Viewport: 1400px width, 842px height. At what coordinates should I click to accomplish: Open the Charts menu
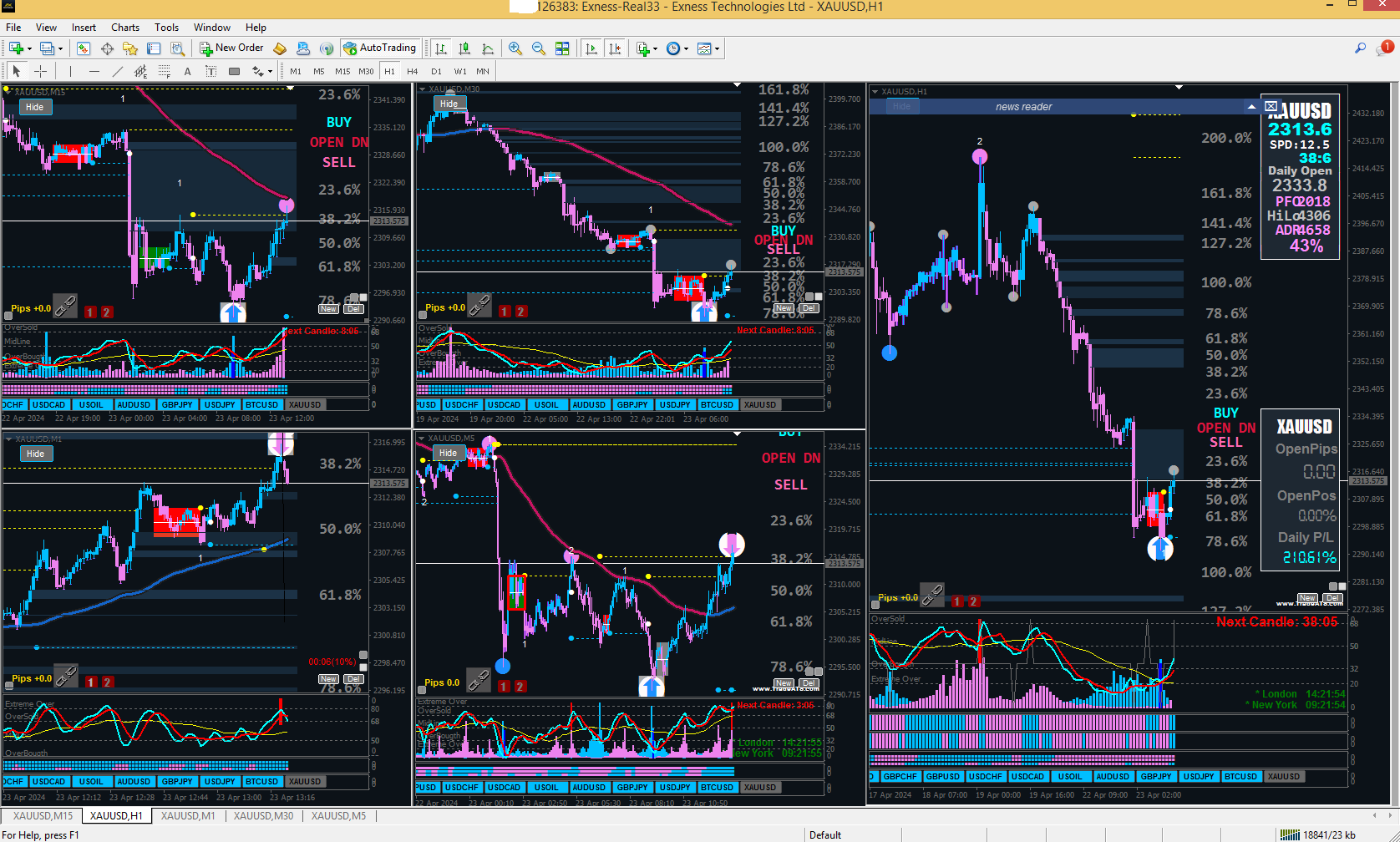tap(125, 28)
